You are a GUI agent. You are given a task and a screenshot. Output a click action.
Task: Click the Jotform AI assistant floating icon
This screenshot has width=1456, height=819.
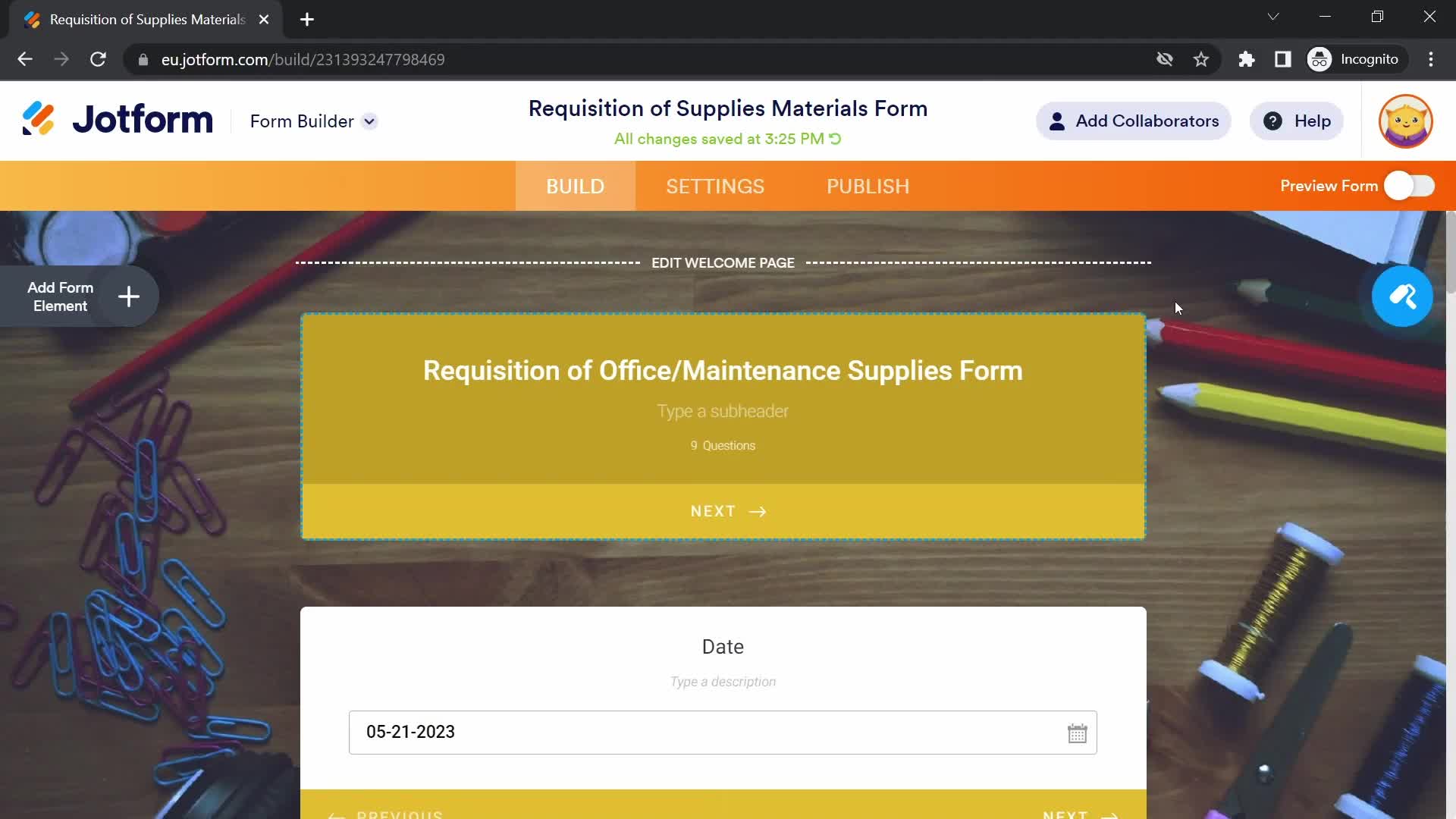click(1405, 295)
